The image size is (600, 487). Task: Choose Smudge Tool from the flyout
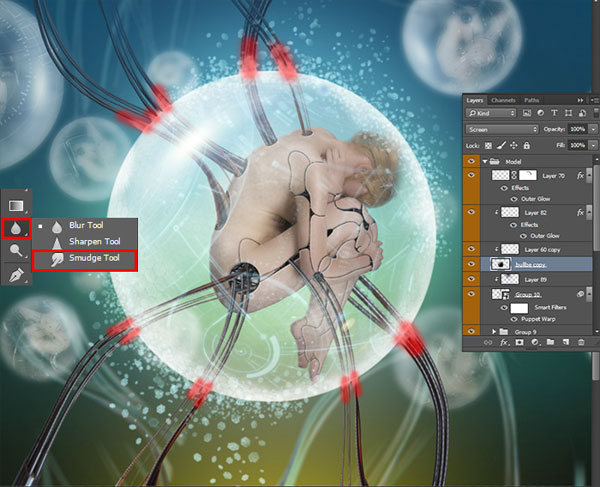point(85,261)
